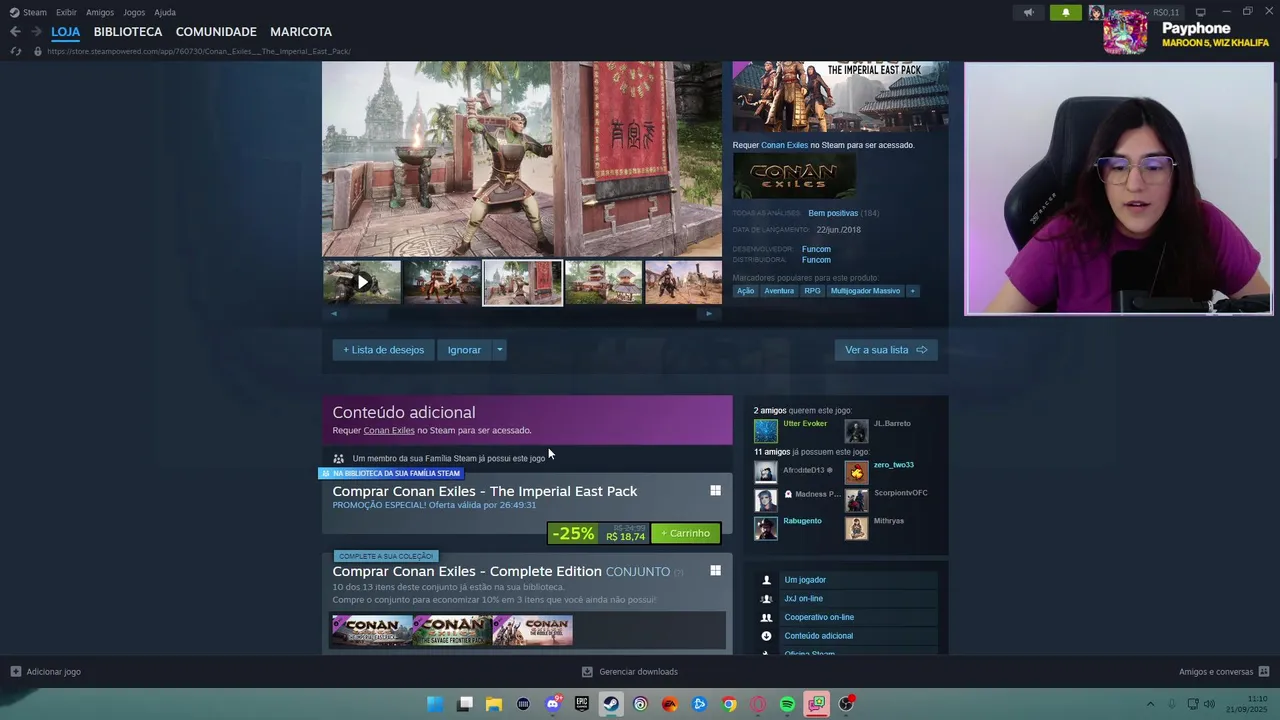
Task: Open the Conan Exiles link in requirement text
Action: point(784,145)
